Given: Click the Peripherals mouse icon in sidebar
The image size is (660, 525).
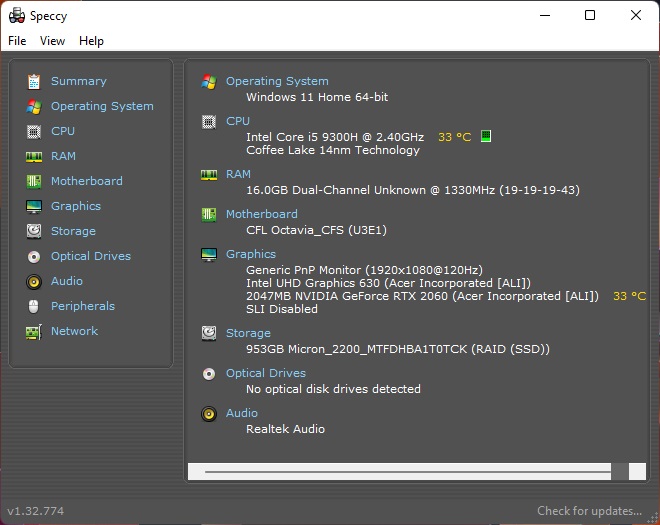Looking at the screenshot, I should tap(34, 306).
